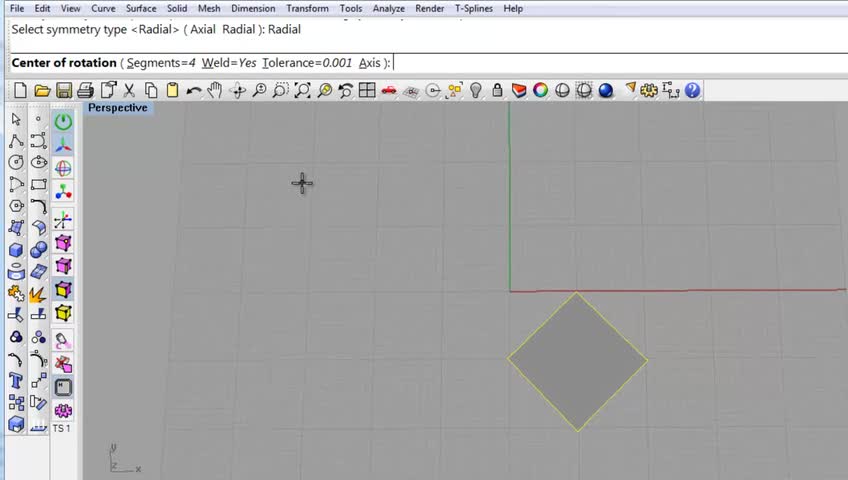Save the model with the floppy icon

64,90
